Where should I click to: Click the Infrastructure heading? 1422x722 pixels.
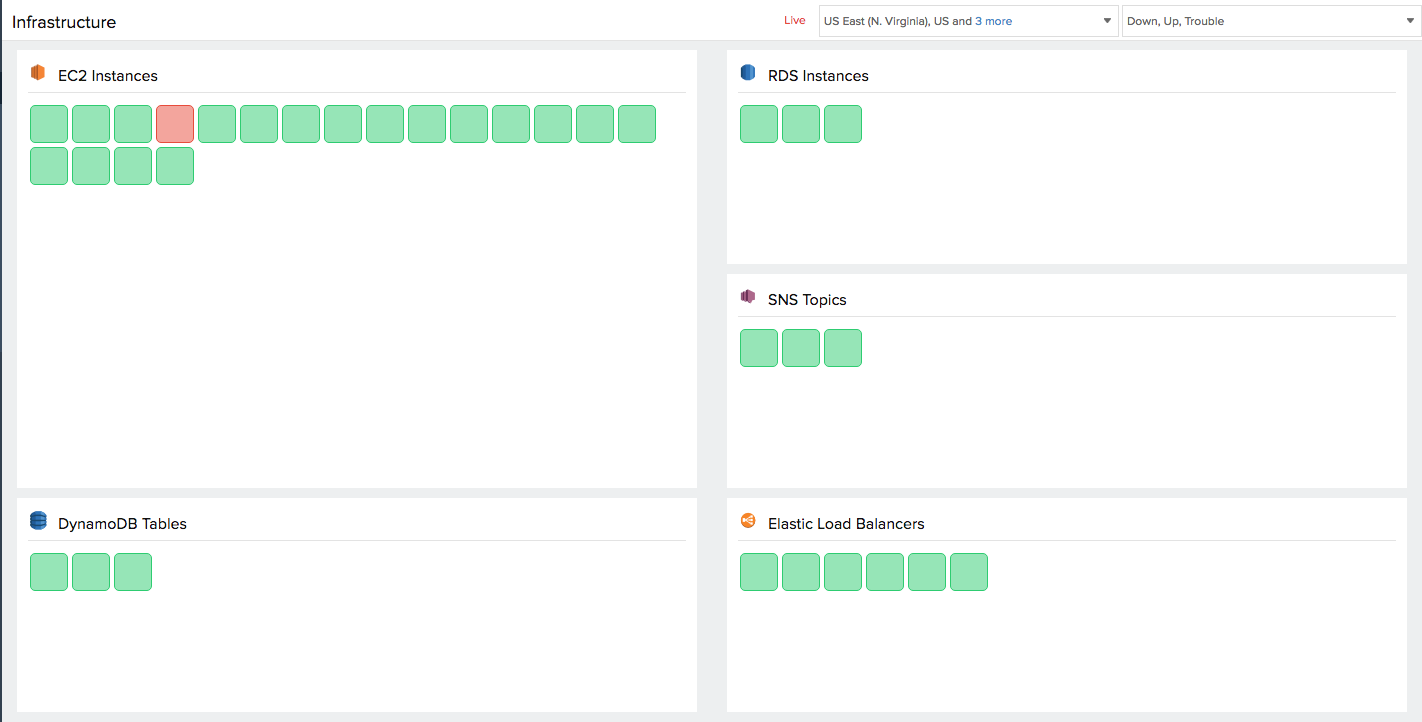tap(64, 21)
